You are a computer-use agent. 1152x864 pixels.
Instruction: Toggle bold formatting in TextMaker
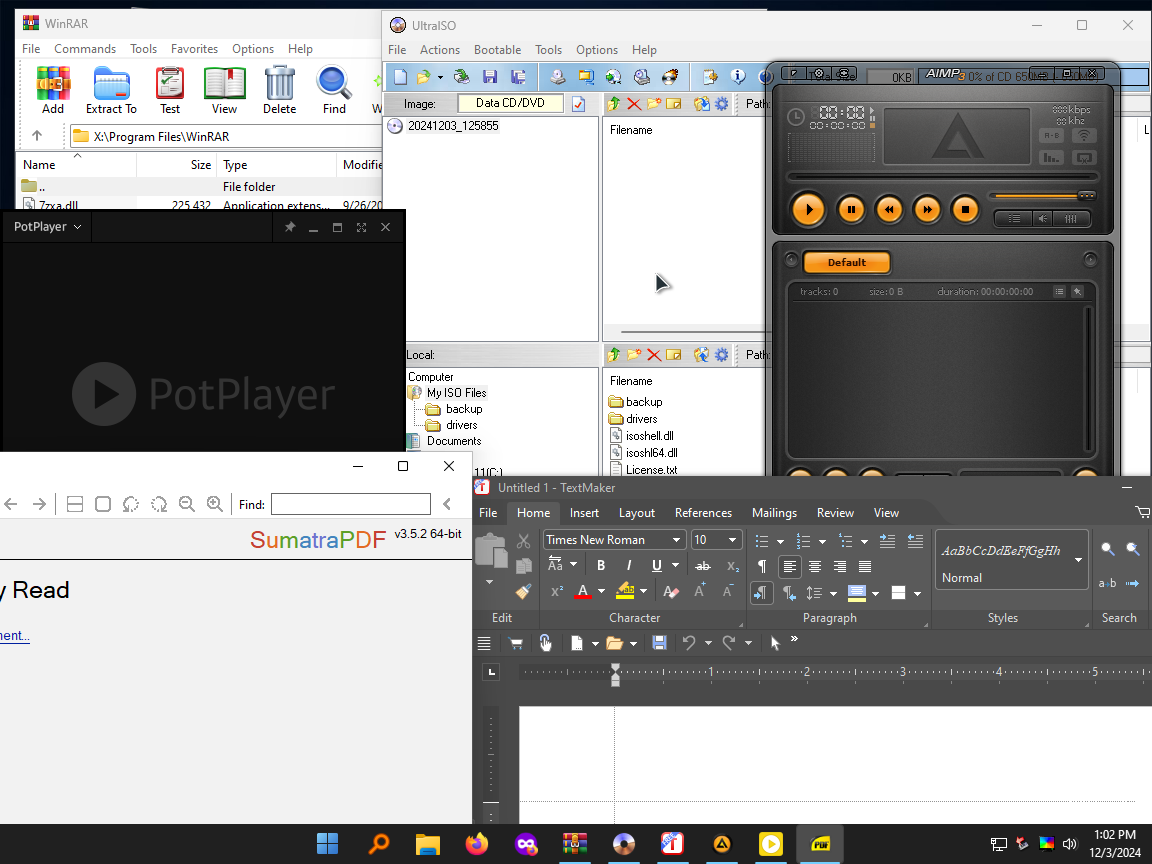click(x=601, y=565)
